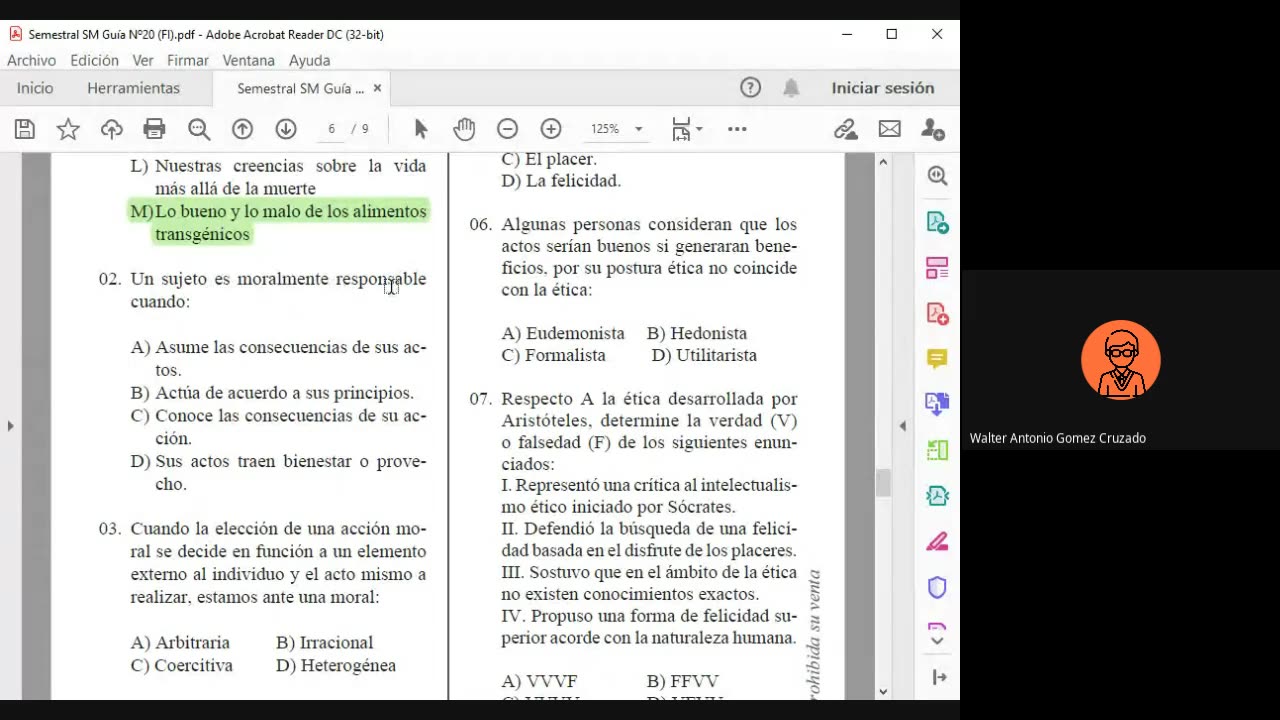Click answer option 'A) Eudemonista'
Screen dimensions: 1280x720
(x=563, y=333)
